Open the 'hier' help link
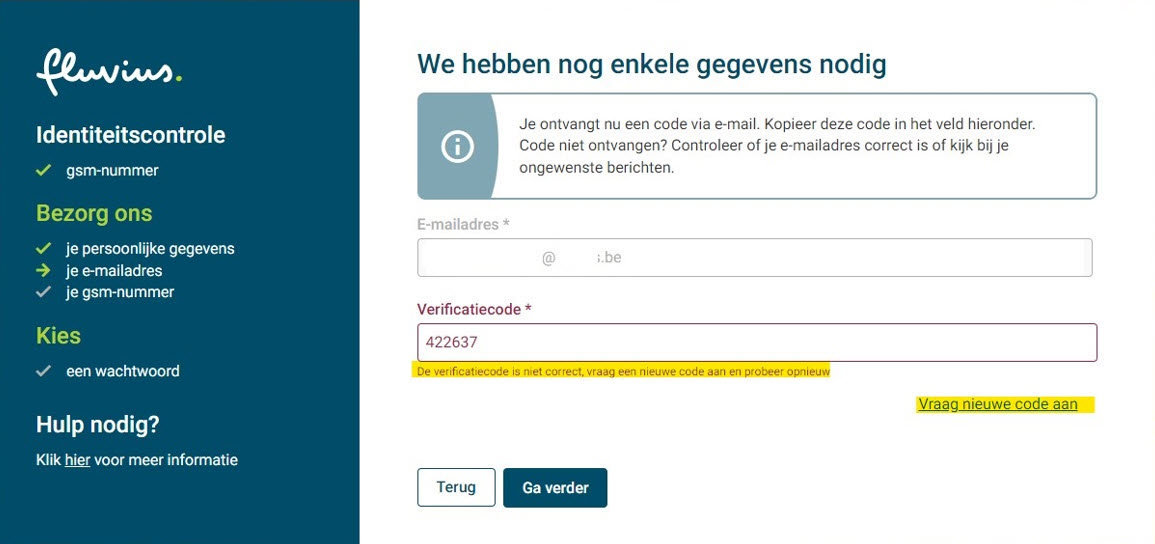1155x544 pixels. coord(78,460)
